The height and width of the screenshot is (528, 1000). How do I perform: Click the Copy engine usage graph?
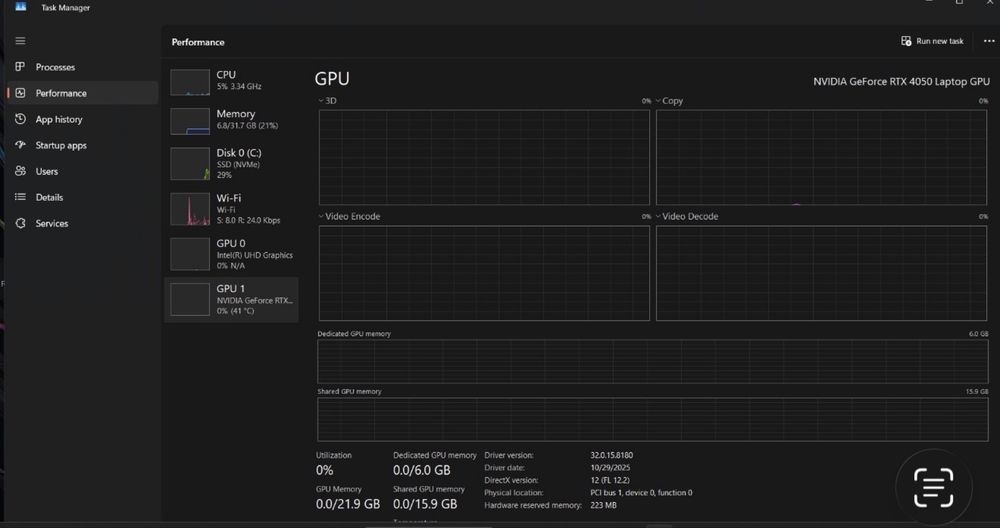coord(821,157)
